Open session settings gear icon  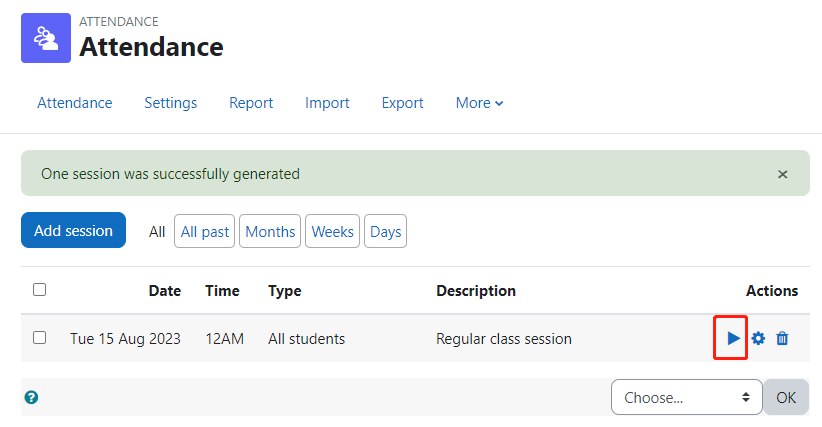point(758,338)
